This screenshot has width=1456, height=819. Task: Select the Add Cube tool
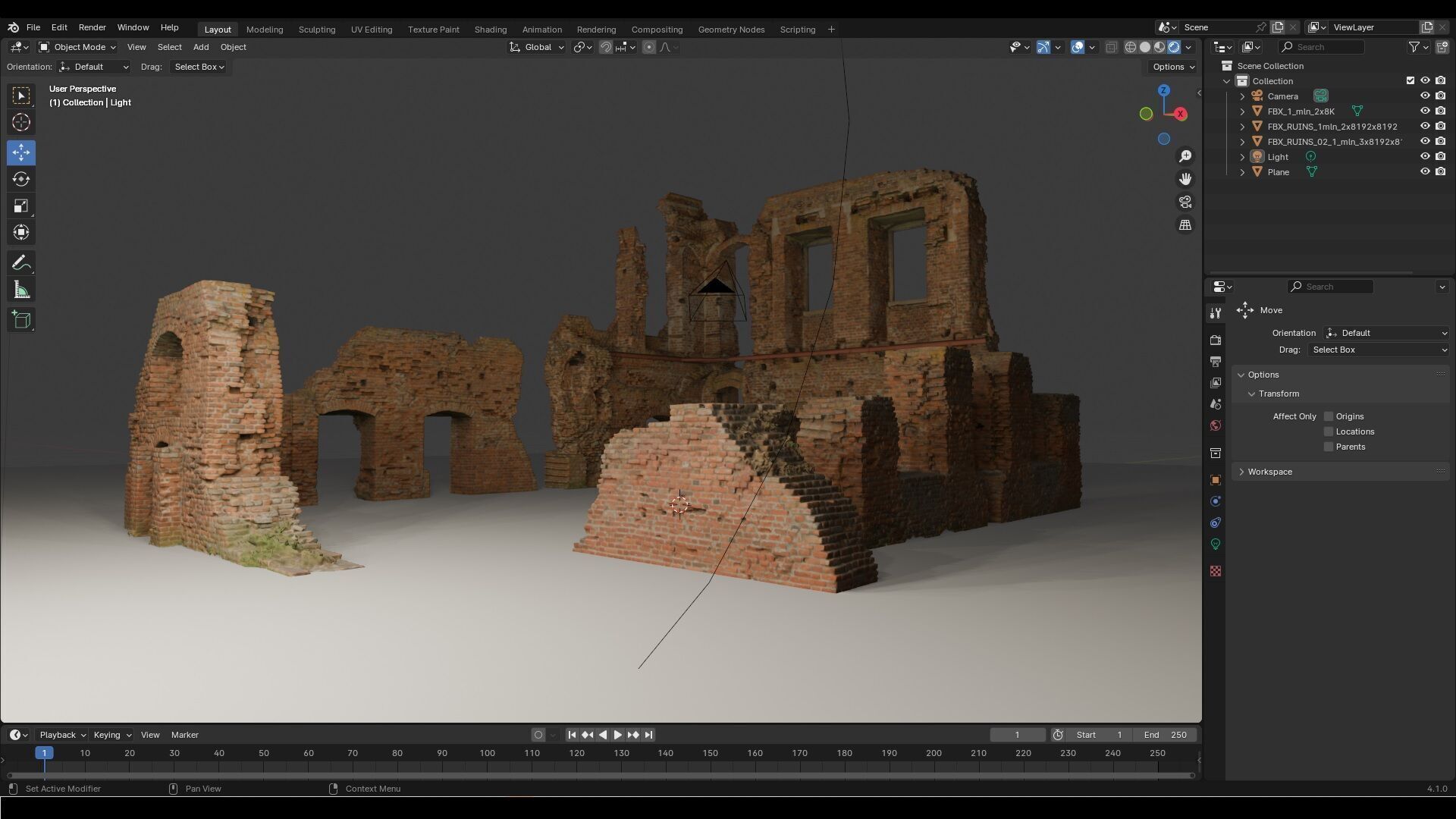coord(21,320)
